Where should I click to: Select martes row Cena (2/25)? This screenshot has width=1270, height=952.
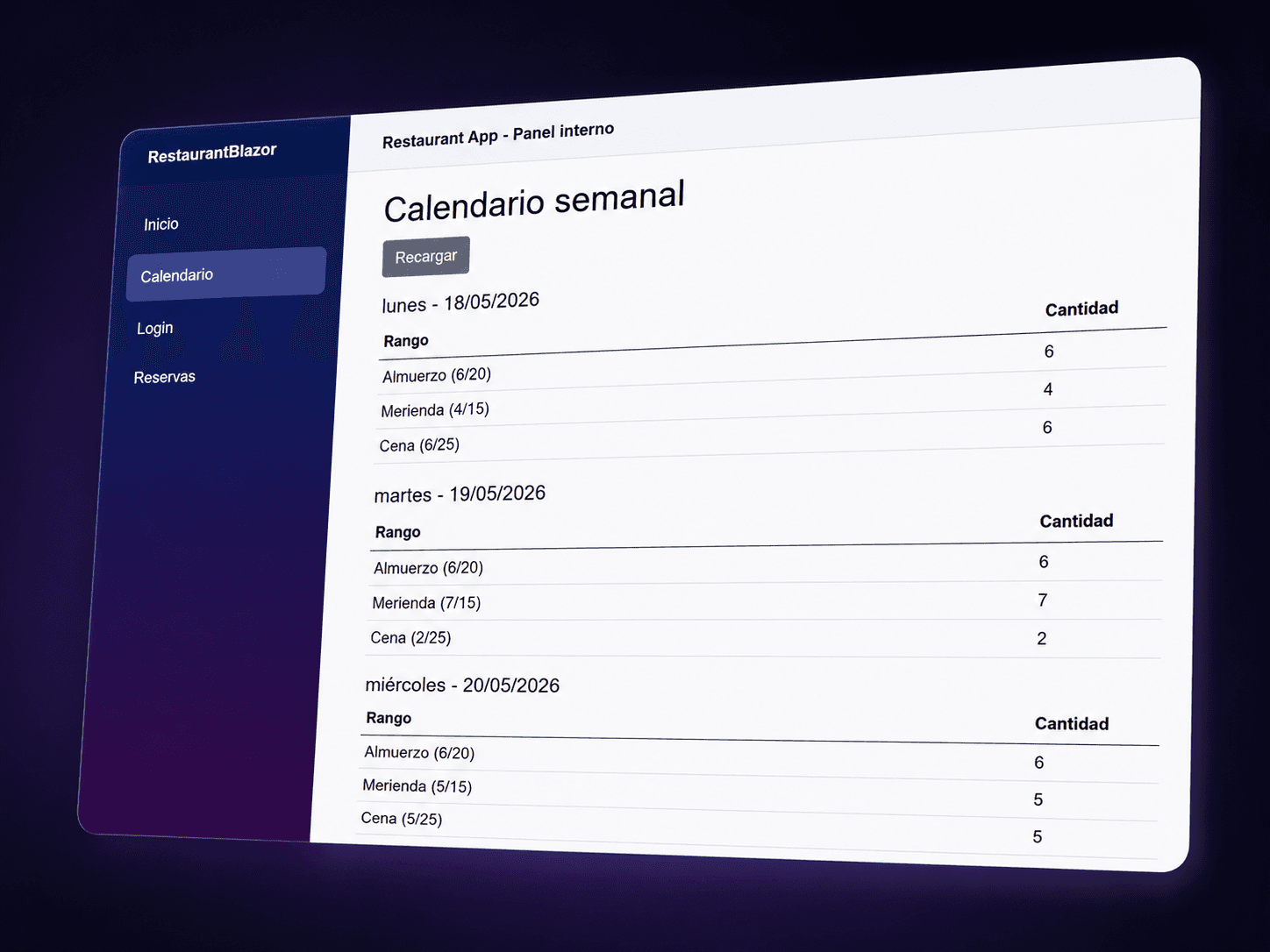[x=763, y=639]
